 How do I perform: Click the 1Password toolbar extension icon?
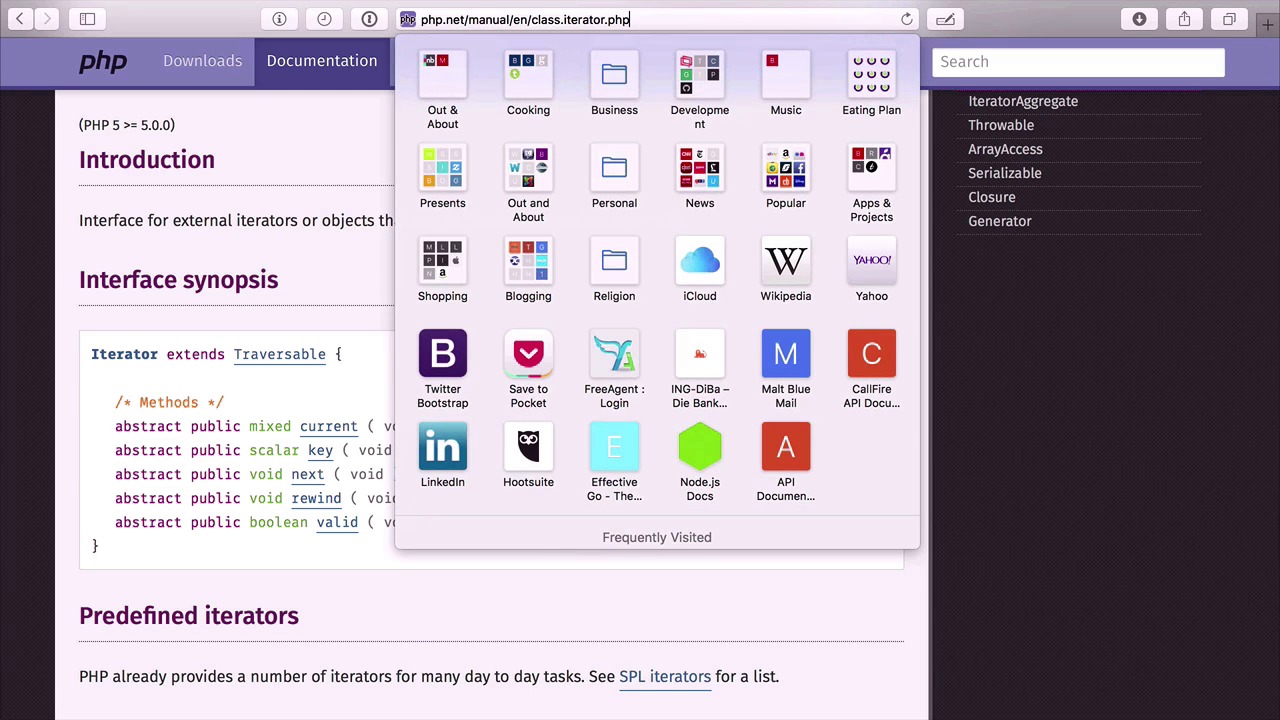point(369,19)
